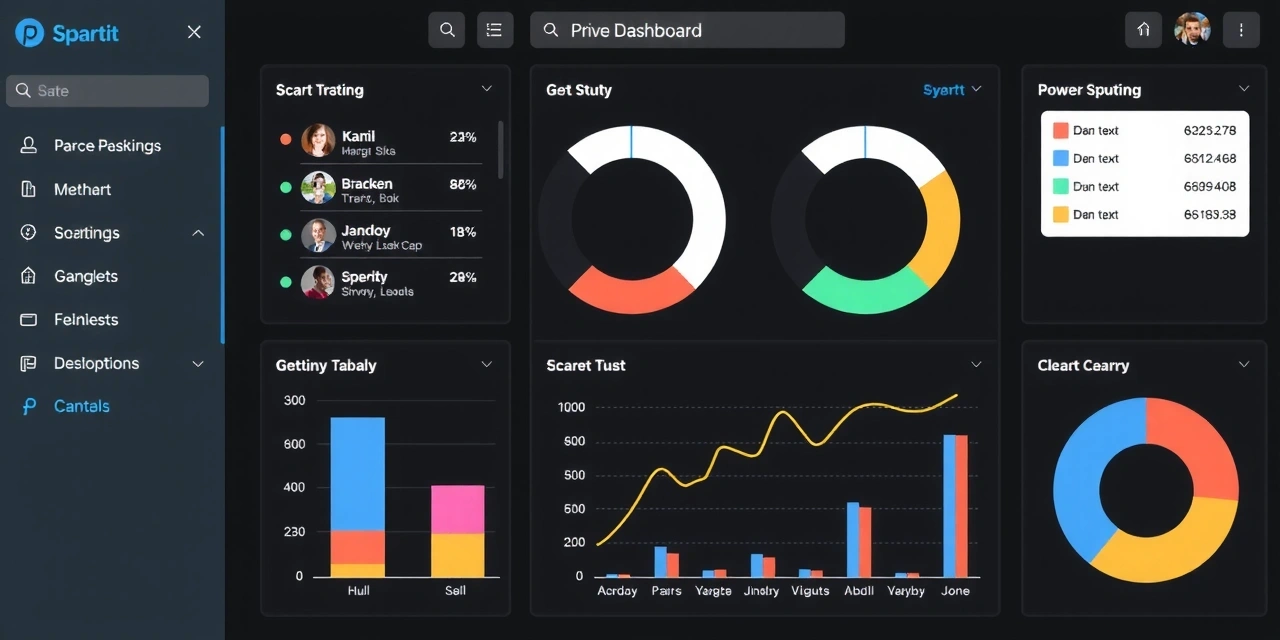Click the list icon next to top search

494,29
